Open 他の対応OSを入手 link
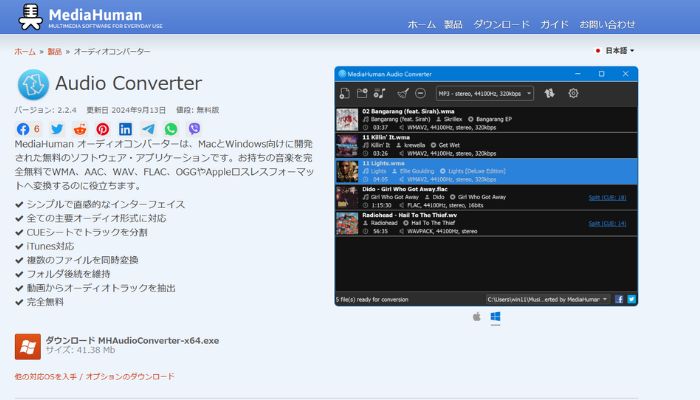This screenshot has width=700, height=400. click(x=46, y=377)
